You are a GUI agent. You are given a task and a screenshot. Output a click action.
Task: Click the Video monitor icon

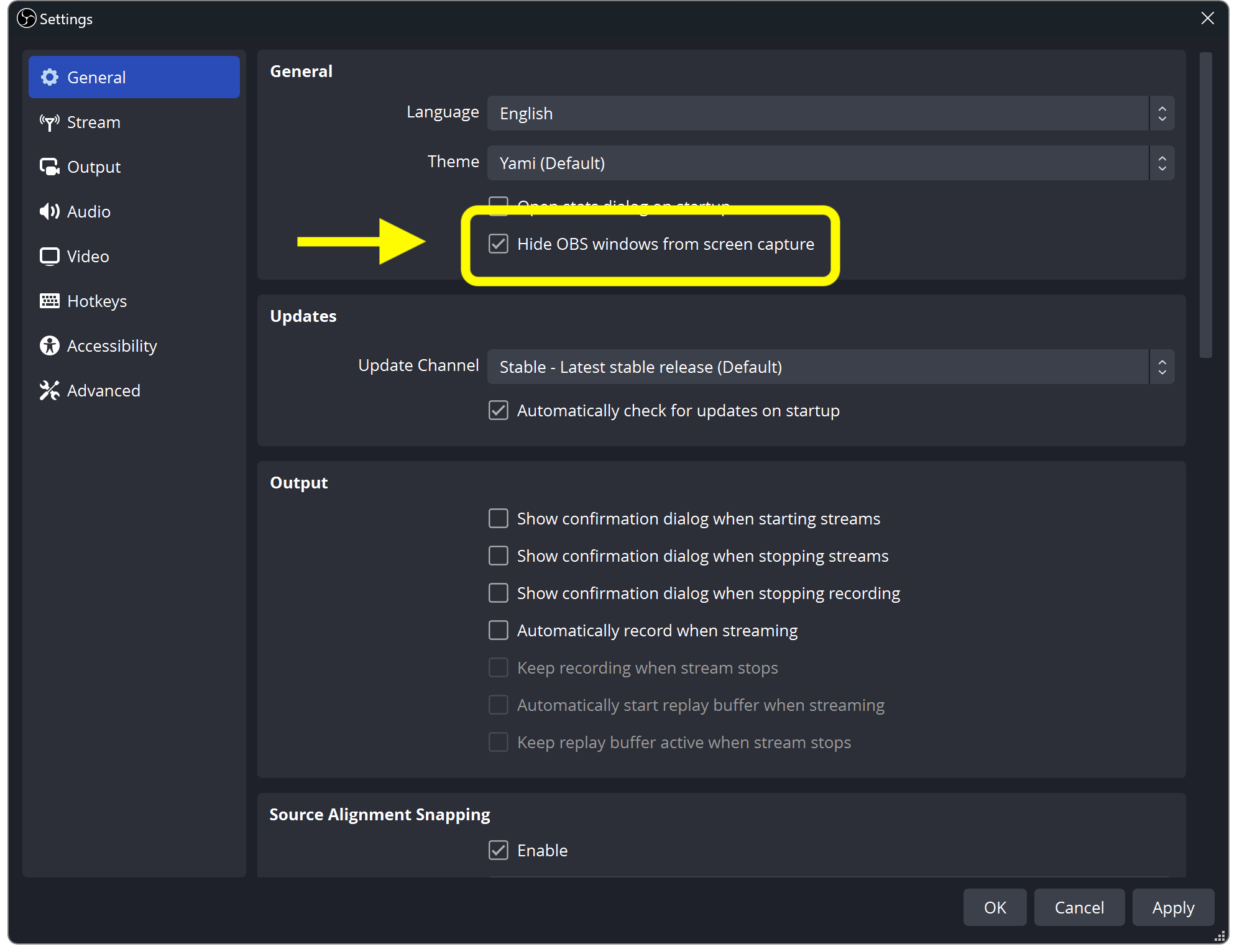coord(50,256)
